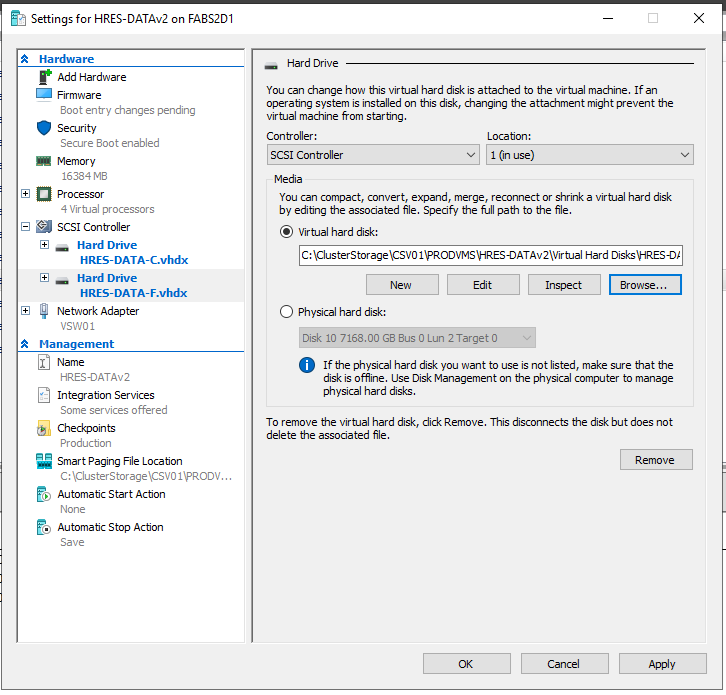Select the Physical hard disk radio button
This screenshot has height=695, width=726.
click(x=287, y=312)
